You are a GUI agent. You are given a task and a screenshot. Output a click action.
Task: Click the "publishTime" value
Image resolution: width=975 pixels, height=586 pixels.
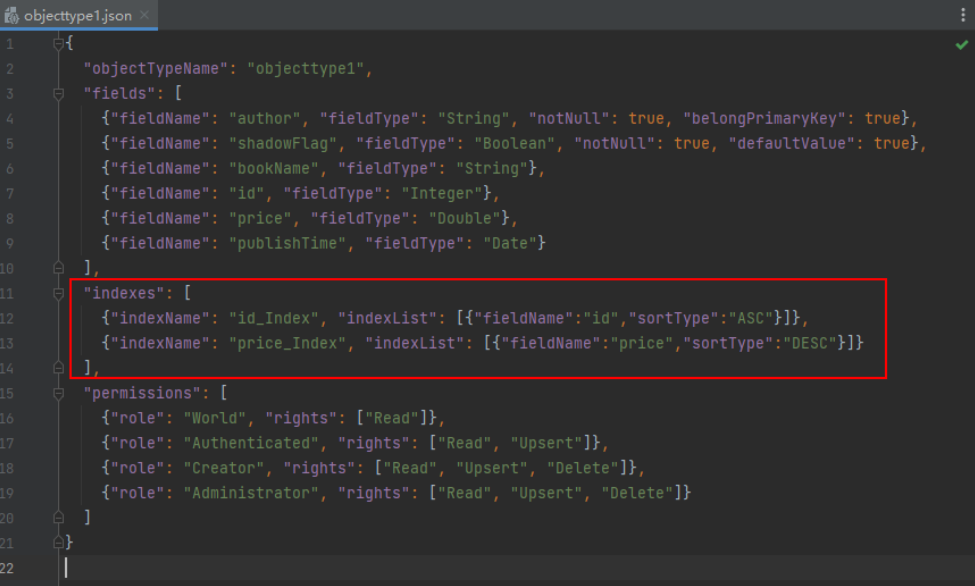point(287,243)
